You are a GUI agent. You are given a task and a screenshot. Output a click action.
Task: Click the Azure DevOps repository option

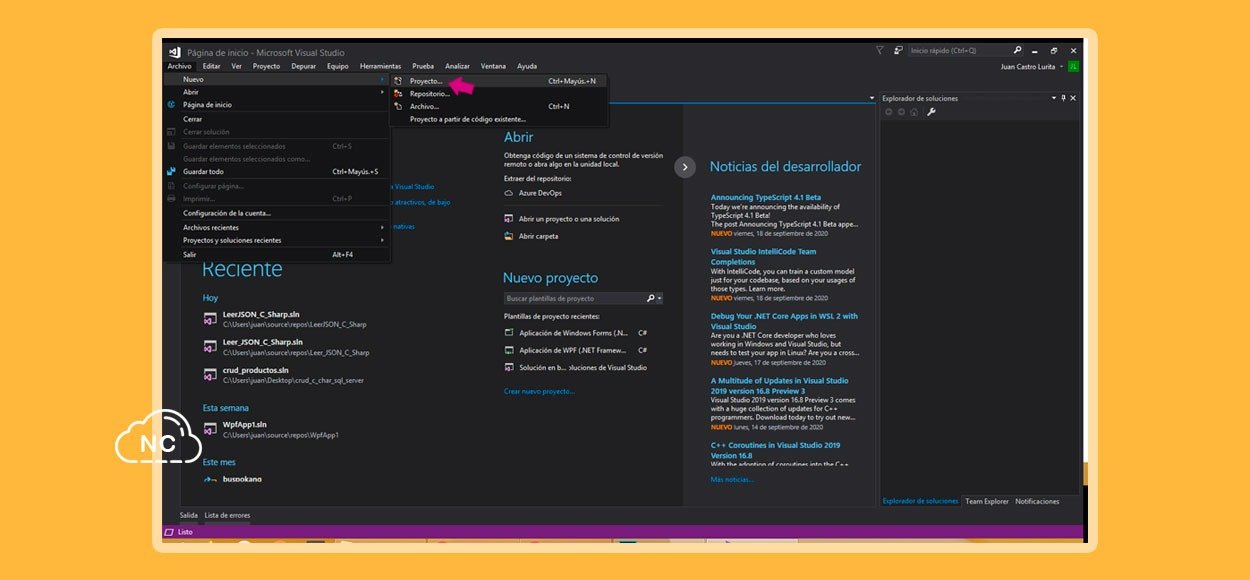(x=540, y=193)
